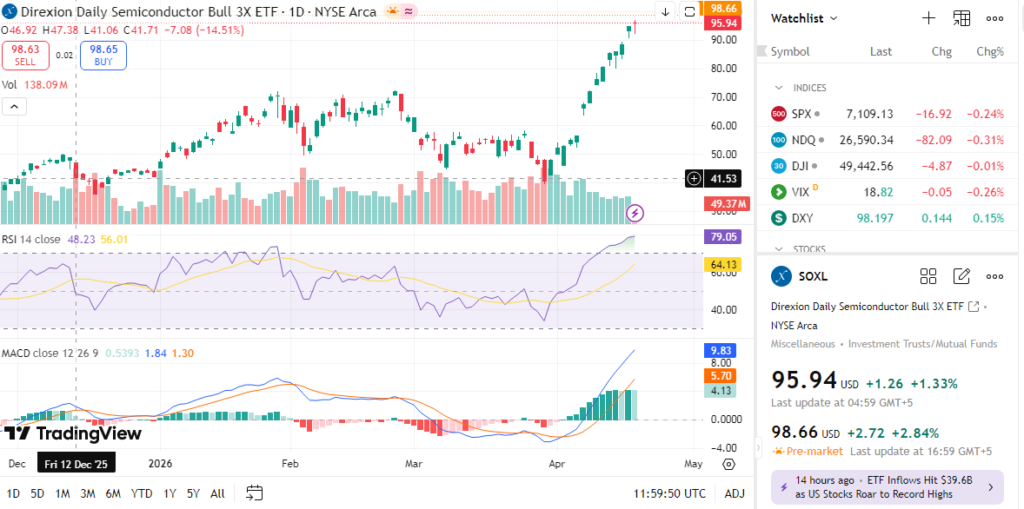The height and width of the screenshot is (509, 1024).
Task: Open date range calendar icon
Action: pos(254,493)
